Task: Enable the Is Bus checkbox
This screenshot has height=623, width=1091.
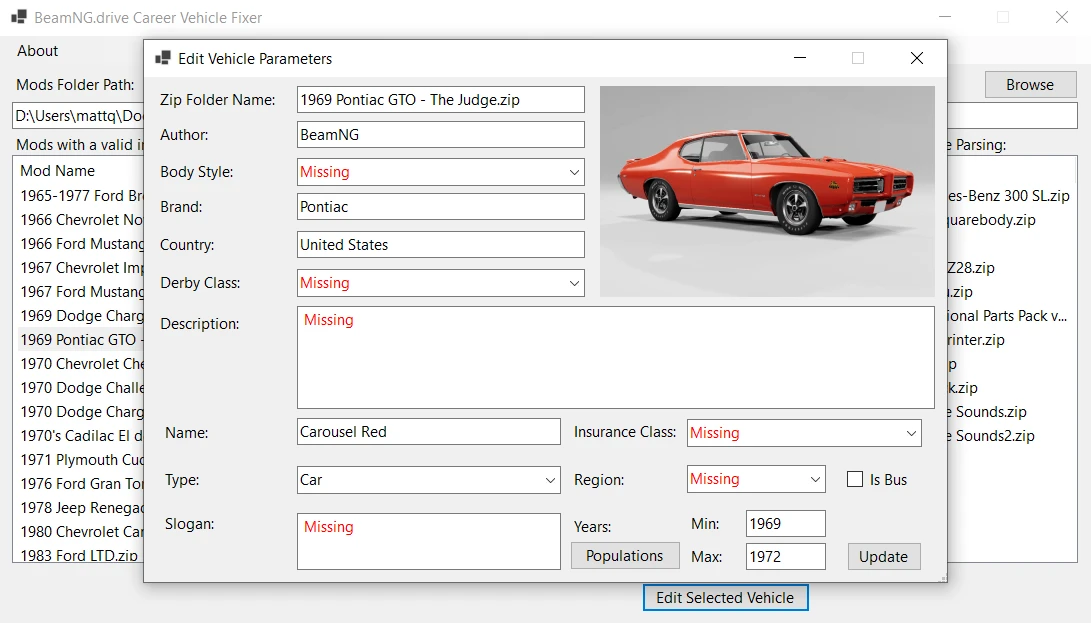Action: [x=855, y=480]
